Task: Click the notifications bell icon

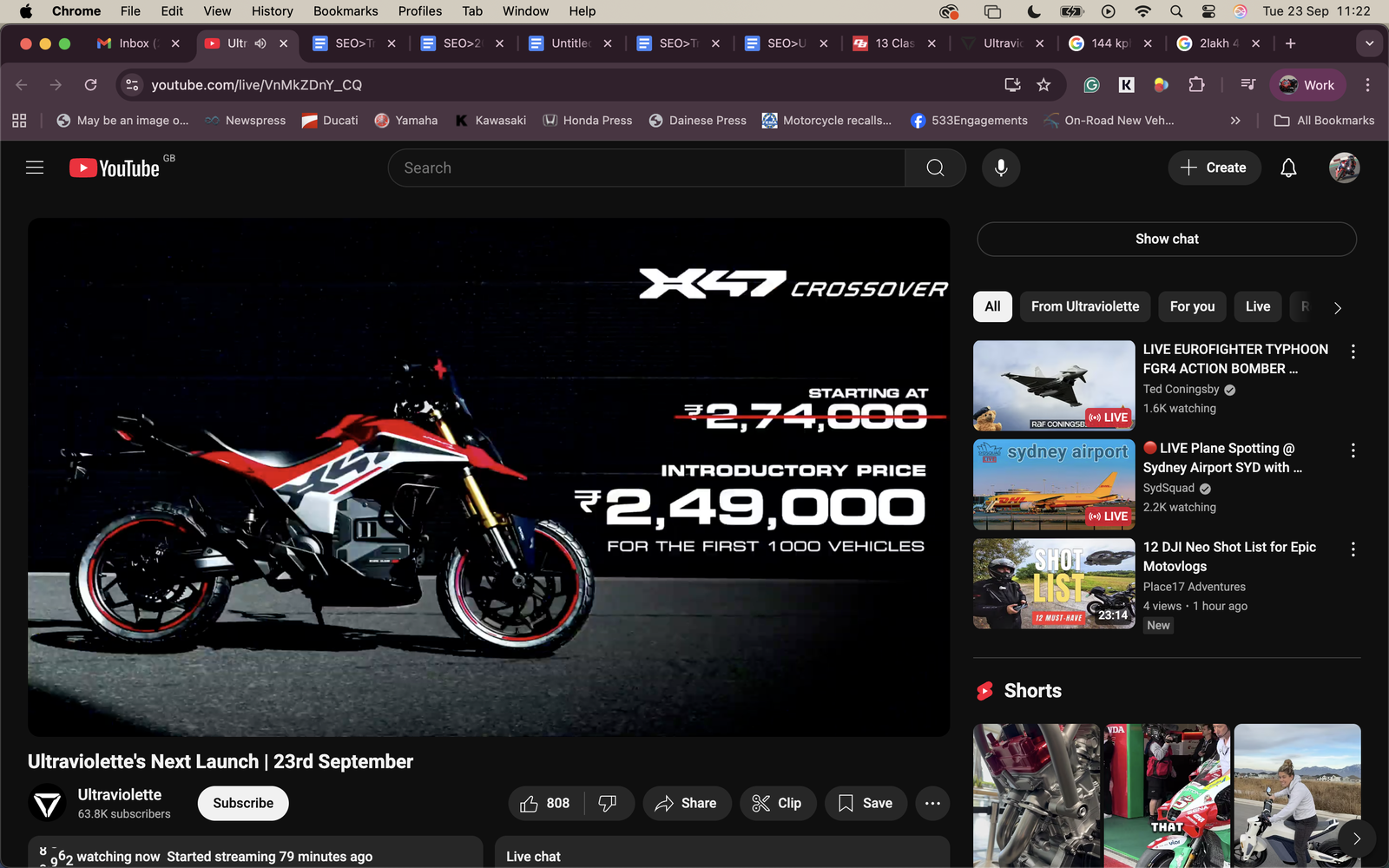Action: (x=1288, y=168)
